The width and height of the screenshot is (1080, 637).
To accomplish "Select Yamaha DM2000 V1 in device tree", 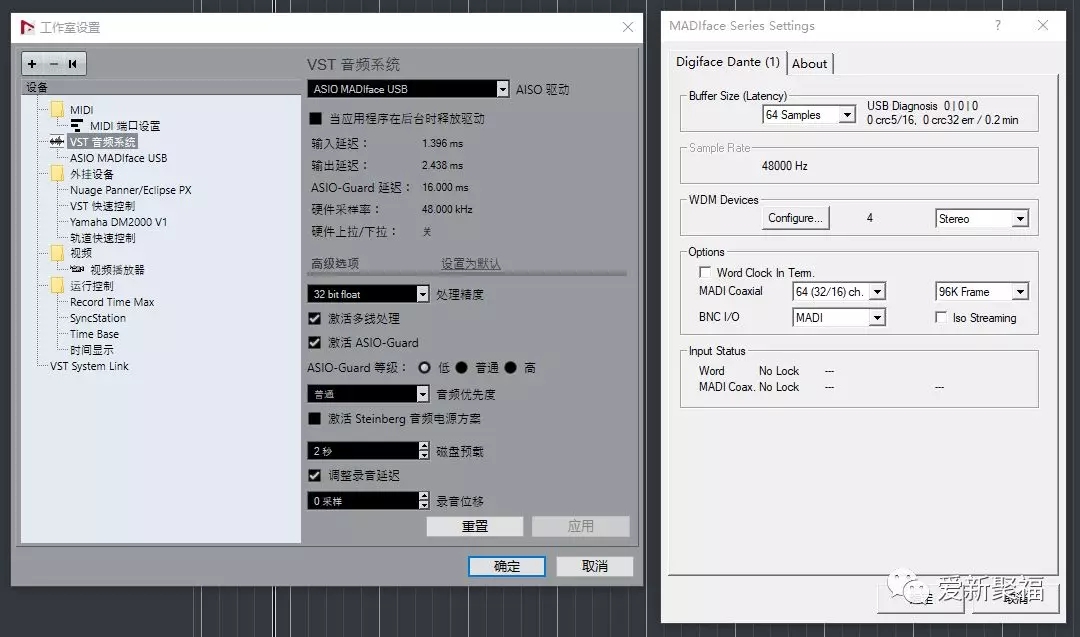I will tap(118, 222).
